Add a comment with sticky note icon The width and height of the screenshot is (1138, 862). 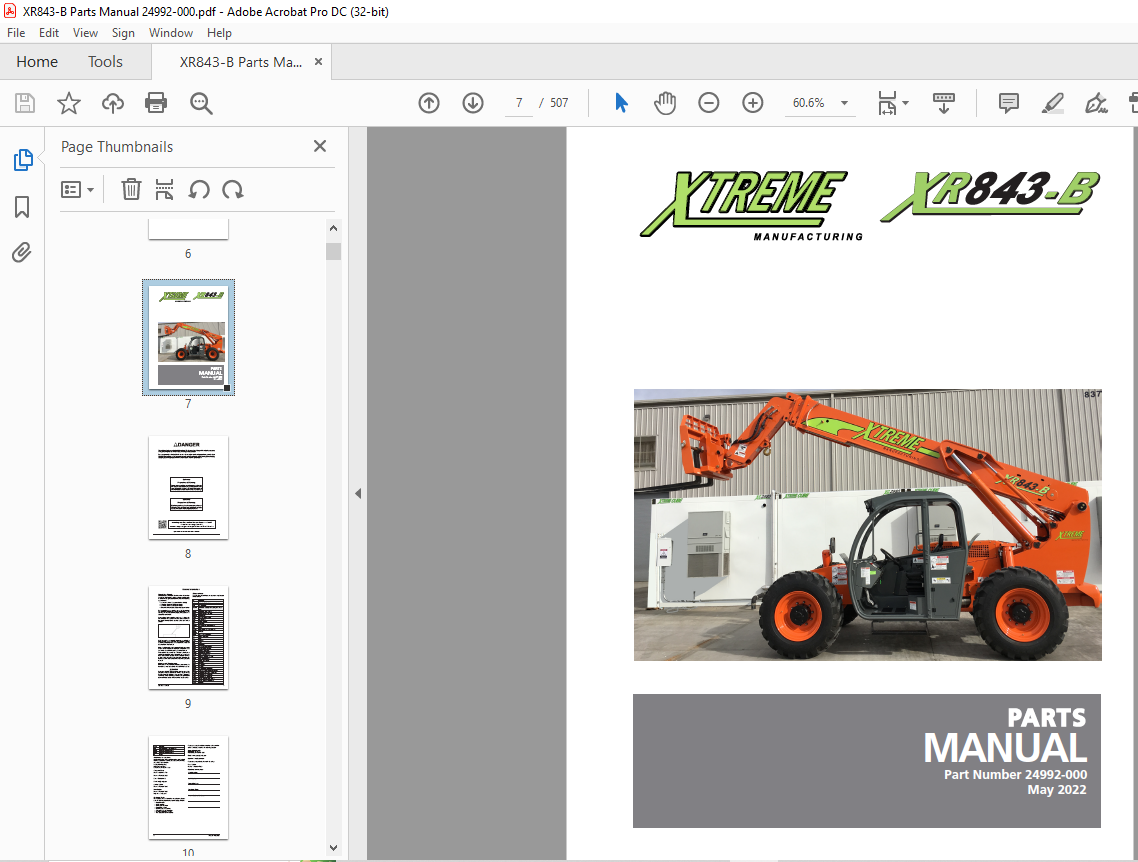pos(1009,103)
